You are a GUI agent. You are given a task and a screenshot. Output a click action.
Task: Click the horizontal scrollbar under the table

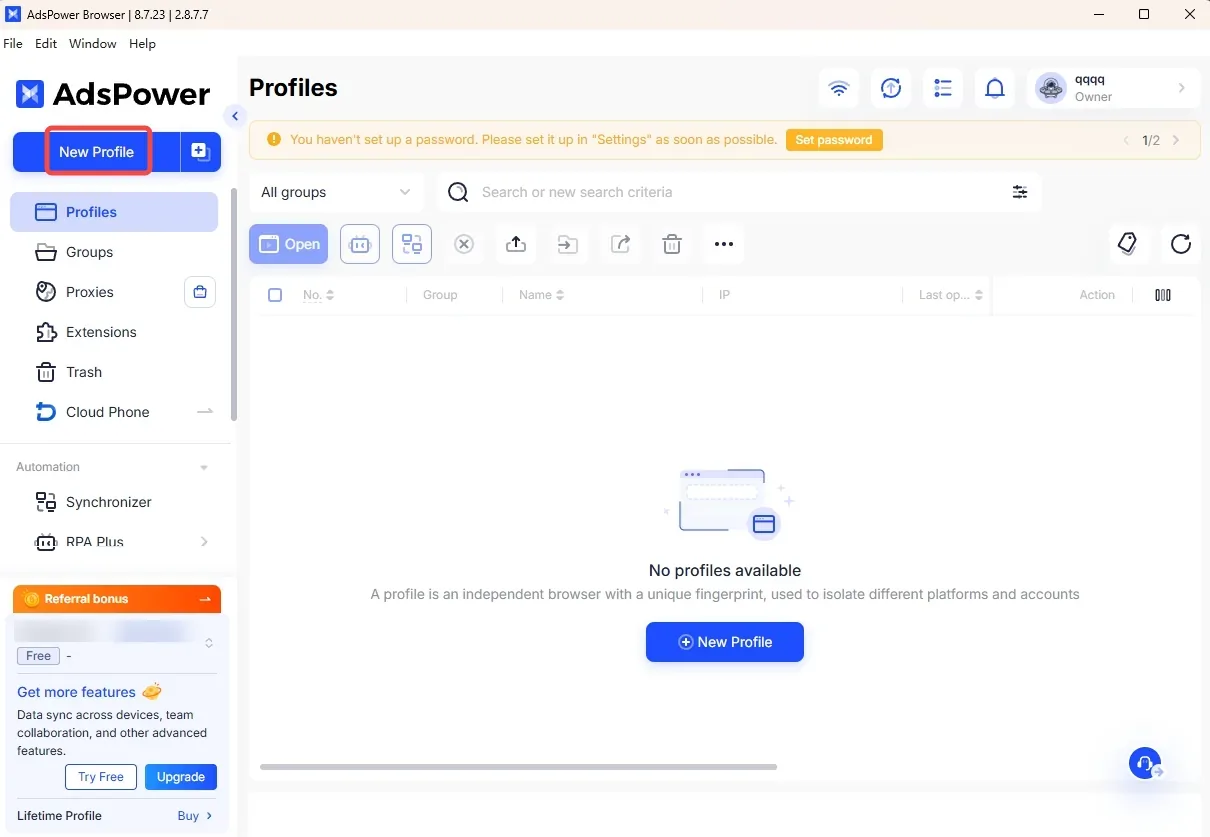[518, 767]
